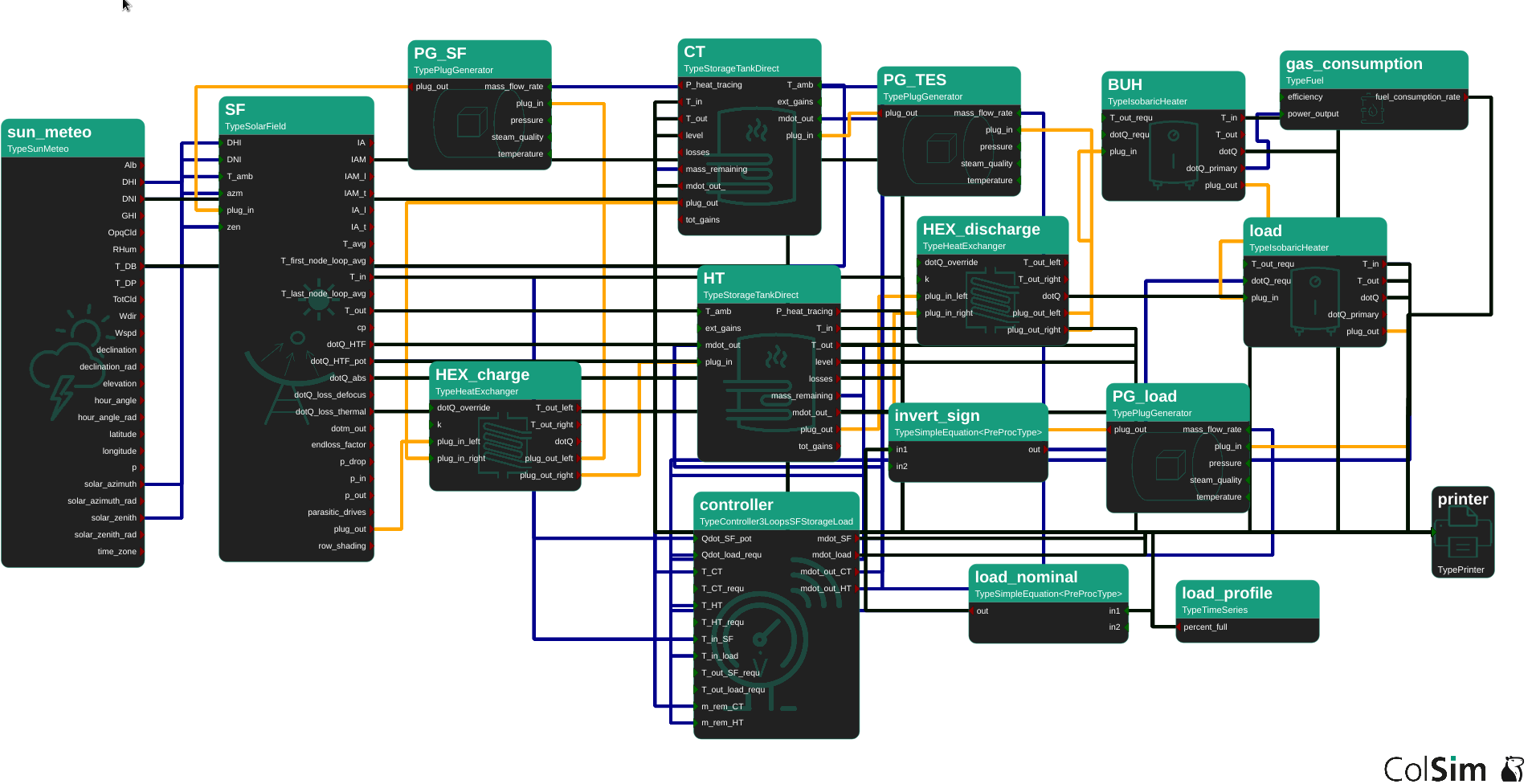The image size is (1528, 784).
Task: Click the cube icon inside PG_SF node
Action: tap(471, 124)
